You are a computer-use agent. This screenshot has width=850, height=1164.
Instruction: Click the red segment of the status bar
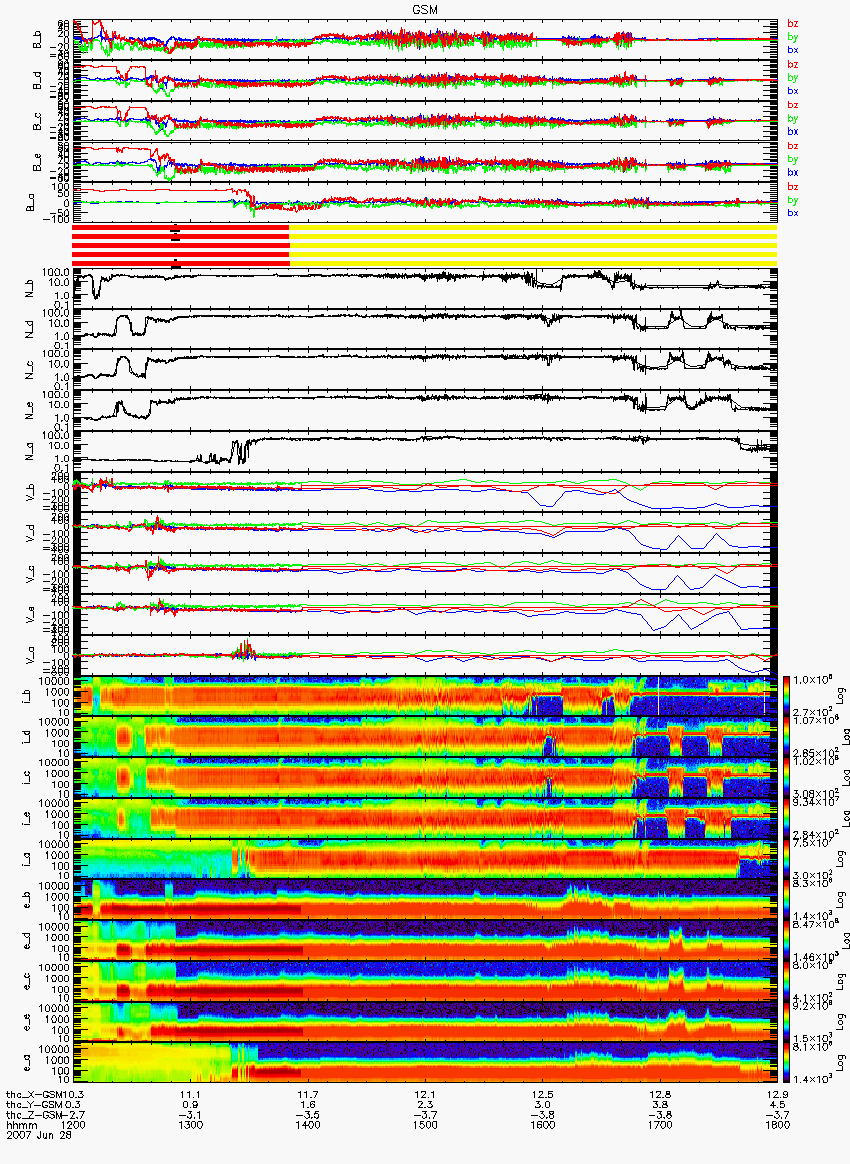(180, 245)
